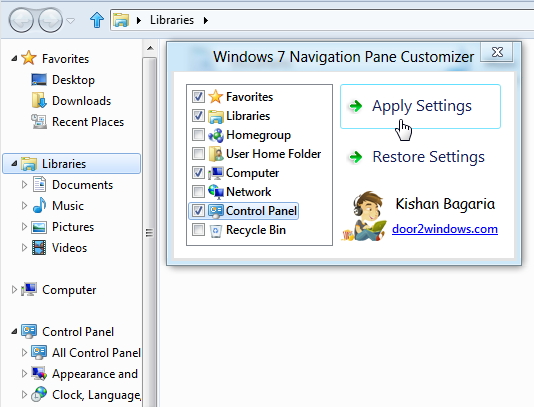Screen dimensions: 534x407
Task: Click Restore Settings button
Action: coord(417,157)
